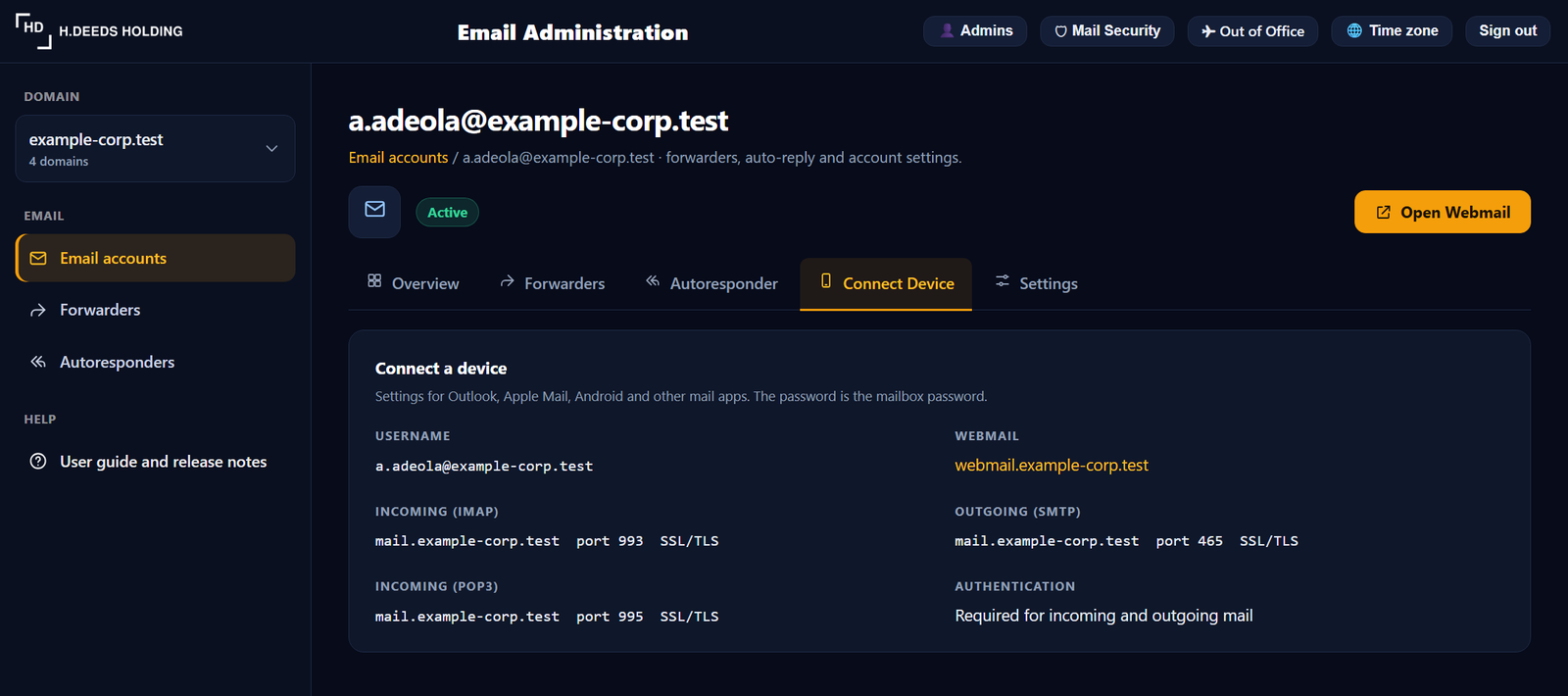Click the HD company logo icon
Image resolution: width=1568 pixels, height=696 pixels.
click(33, 30)
